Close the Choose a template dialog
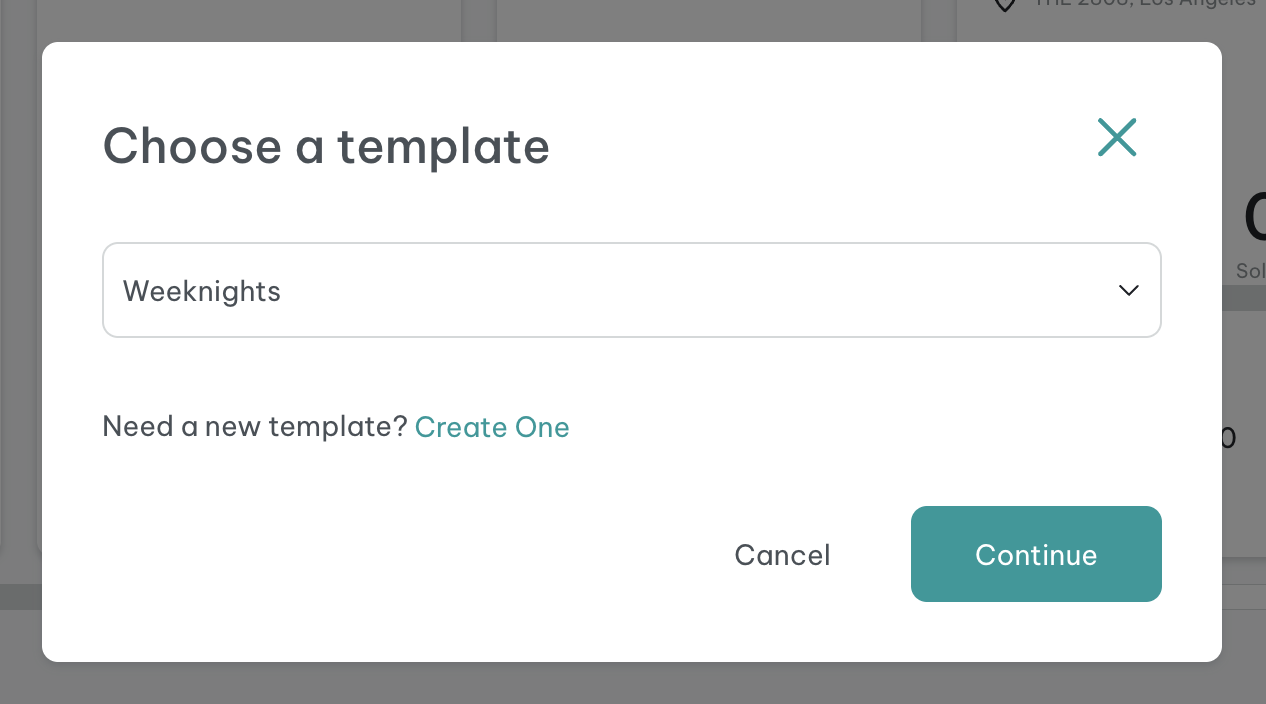This screenshot has width=1266, height=704. [1117, 137]
